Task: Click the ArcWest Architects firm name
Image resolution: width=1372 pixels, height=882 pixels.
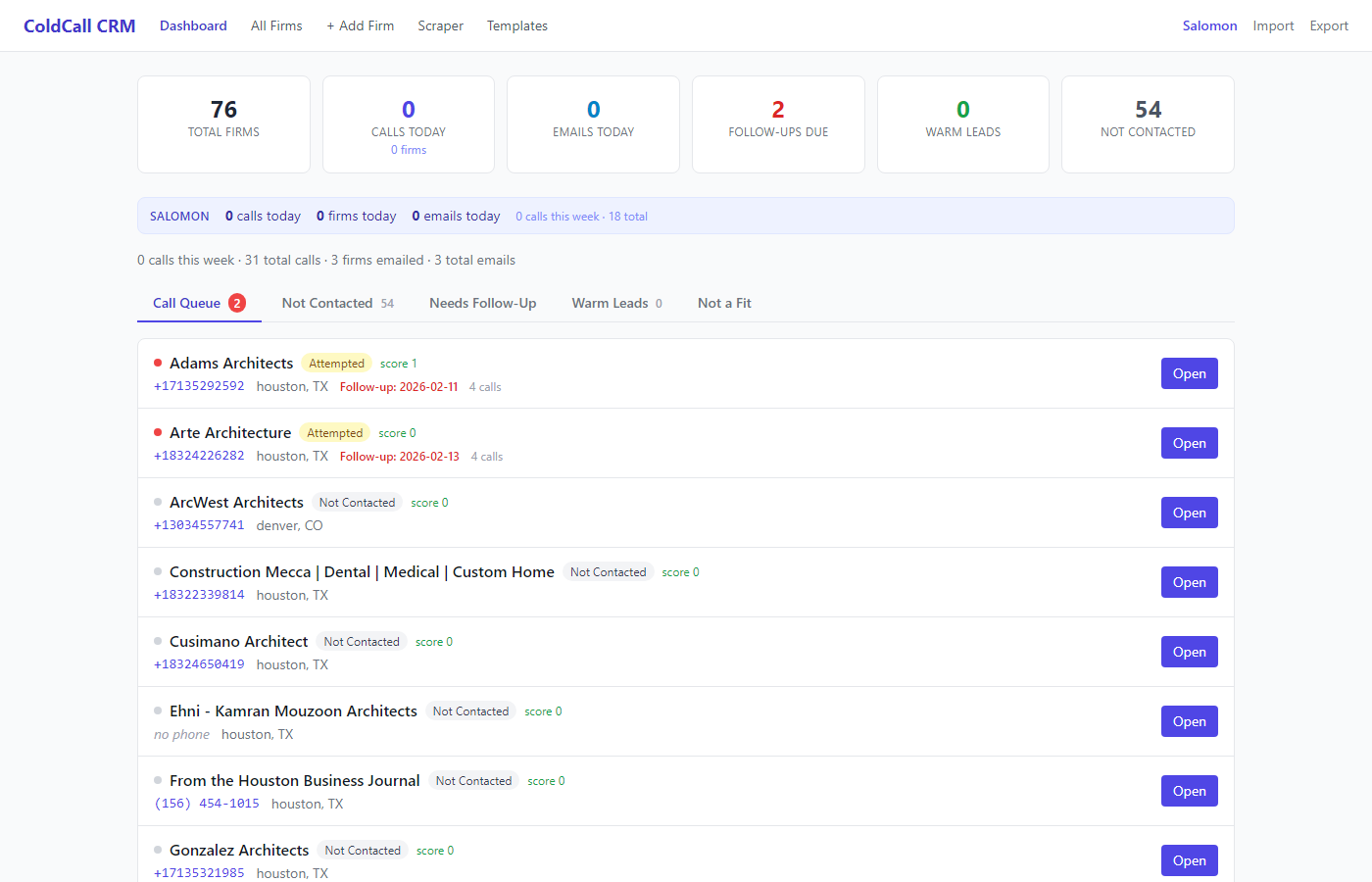Action: 236,503
